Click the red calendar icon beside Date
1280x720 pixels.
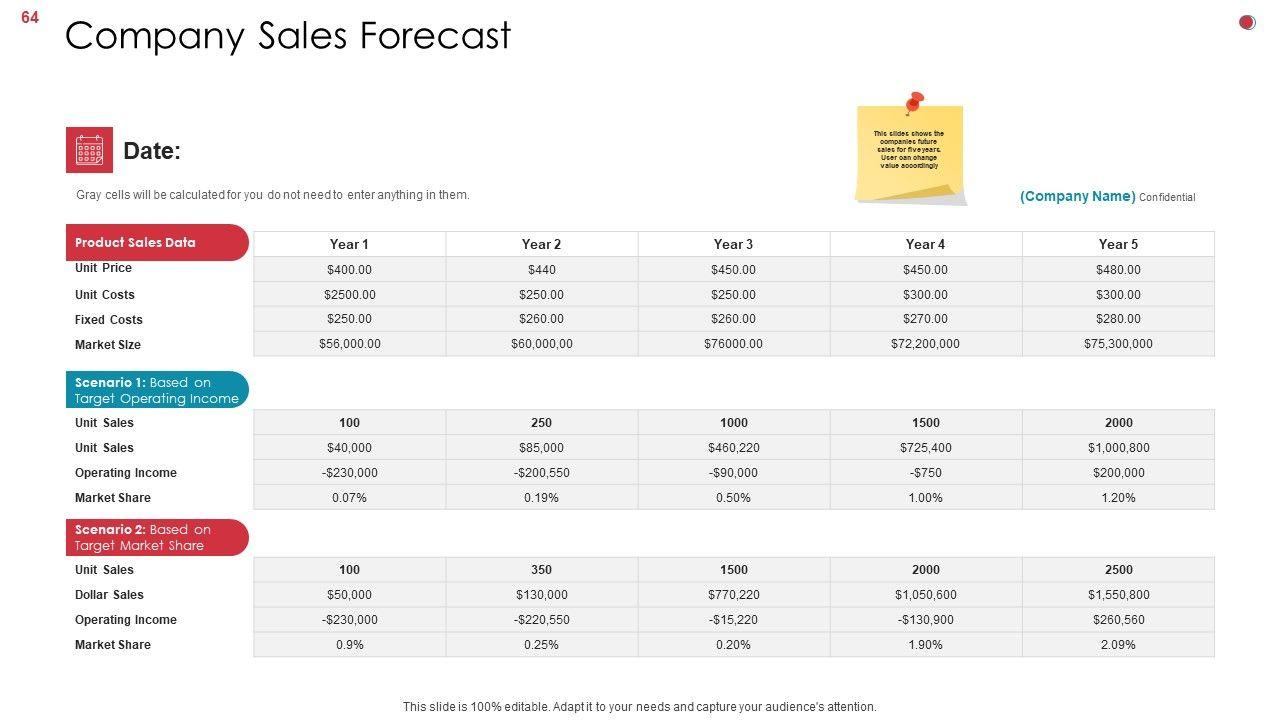click(89, 150)
